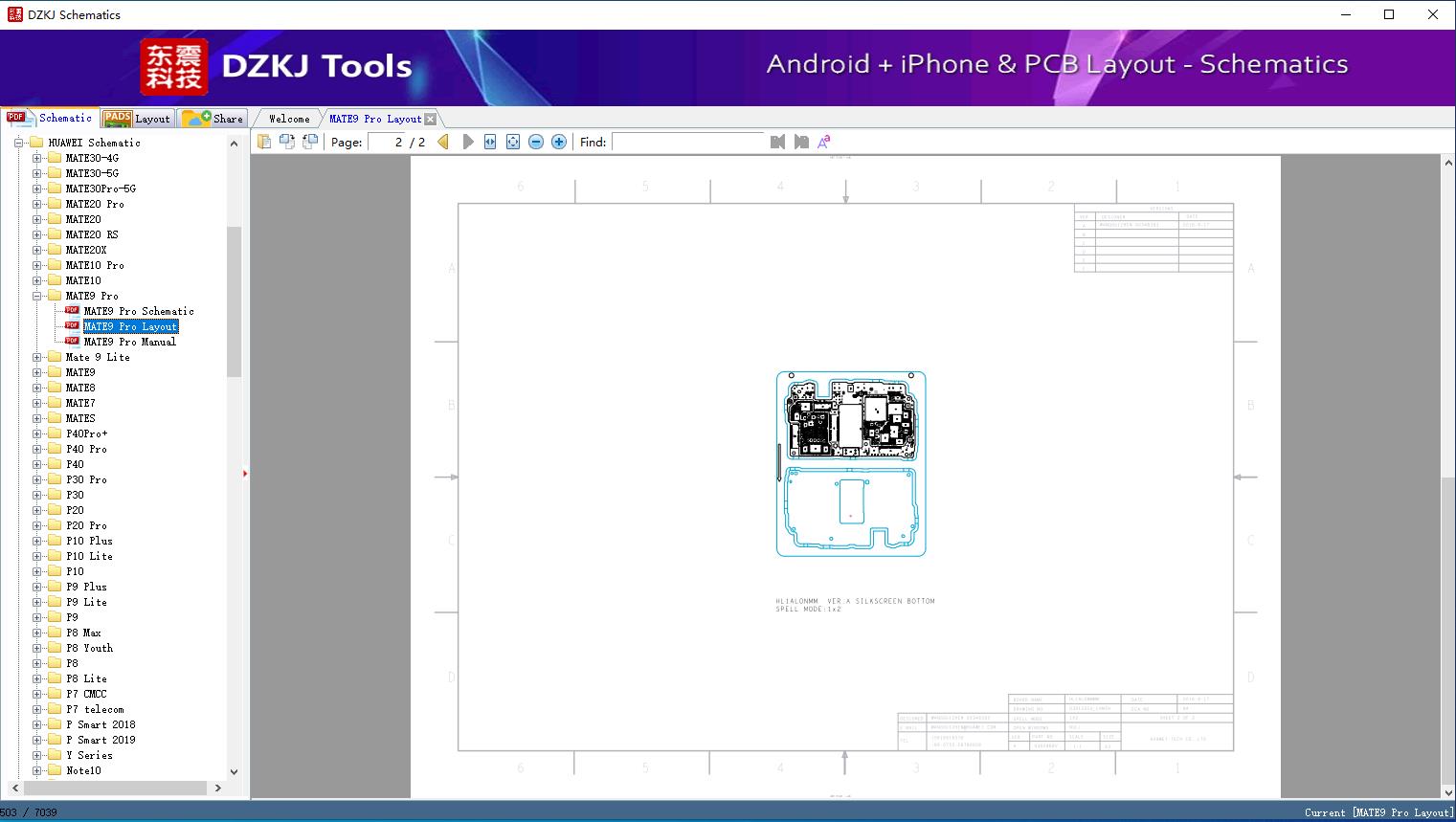
Task: Select the MATE20 RS folder
Action: 92,234
